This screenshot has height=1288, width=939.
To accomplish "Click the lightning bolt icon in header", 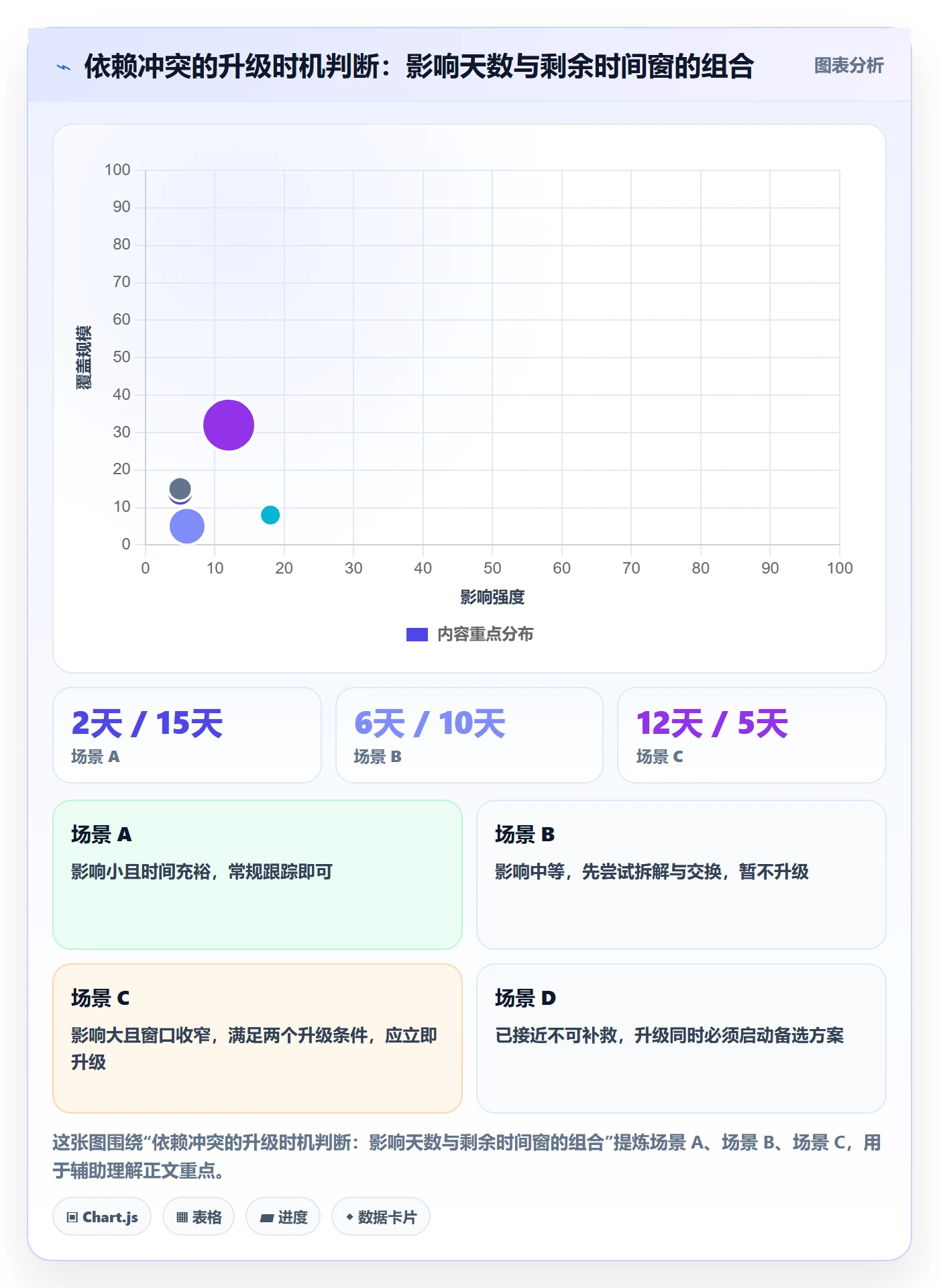I will [x=64, y=67].
